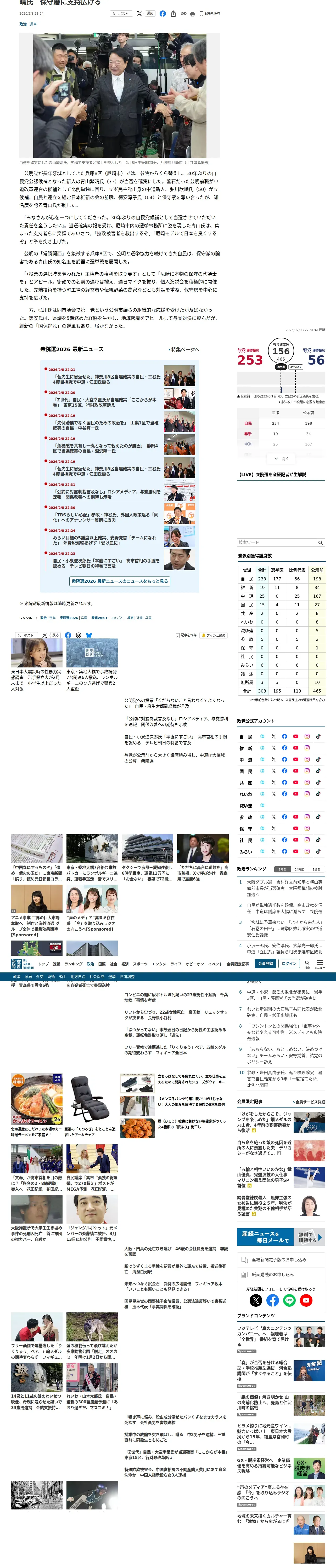
Task: Open the 中道 party YouTube channel
Action: [x=296, y=760]
